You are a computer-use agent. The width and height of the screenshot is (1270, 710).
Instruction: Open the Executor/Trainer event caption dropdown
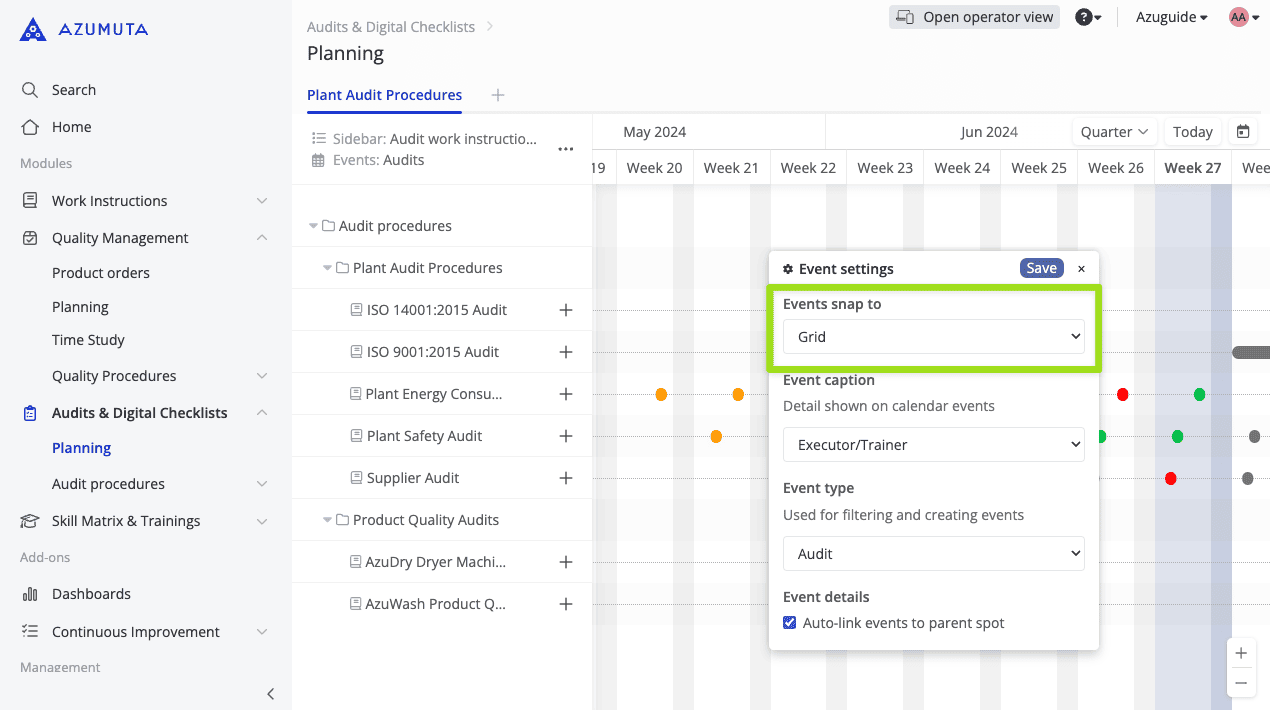click(933, 445)
